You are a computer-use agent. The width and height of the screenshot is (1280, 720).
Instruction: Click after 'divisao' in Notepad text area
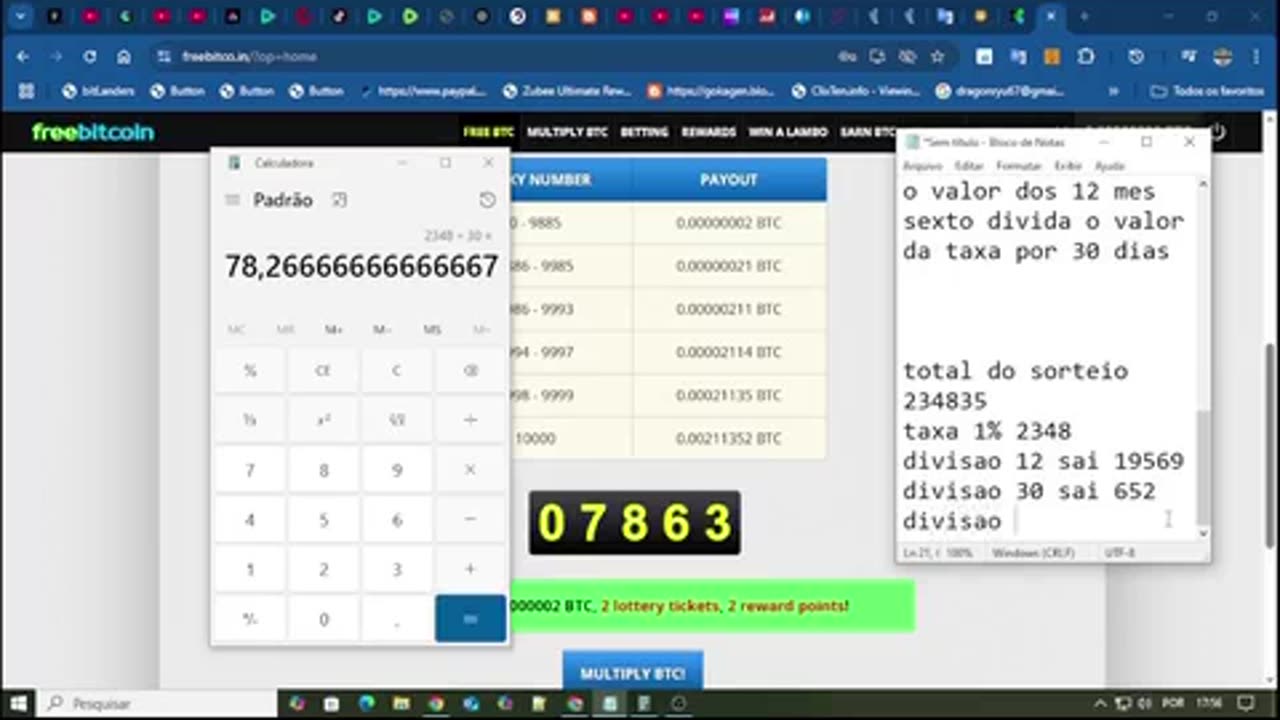[x=1015, y=521]
